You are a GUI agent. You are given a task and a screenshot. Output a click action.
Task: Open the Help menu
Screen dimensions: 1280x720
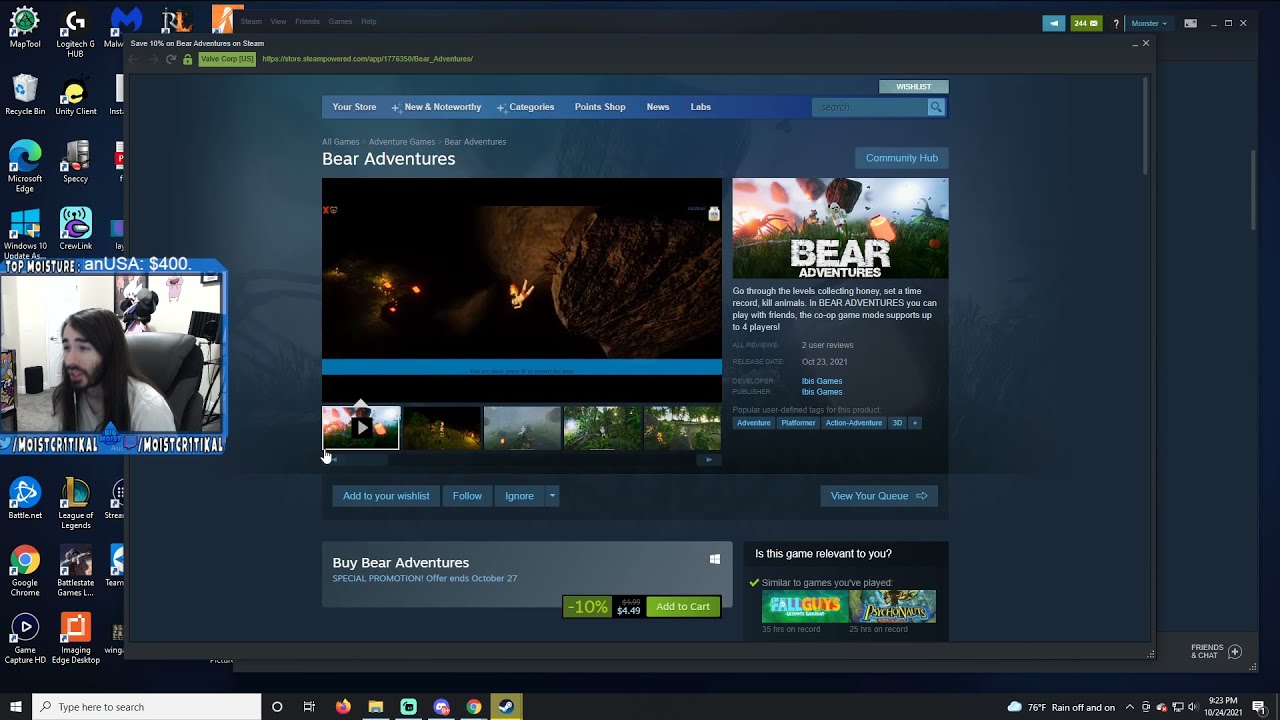point(369,21)
